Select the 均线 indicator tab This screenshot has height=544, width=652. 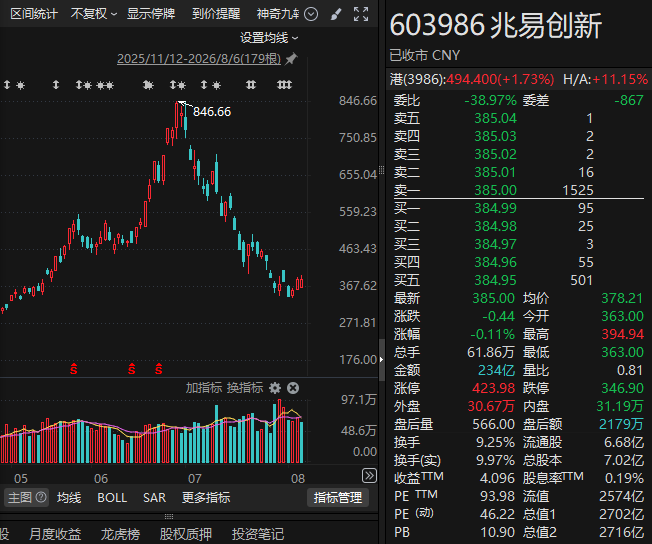pyautogui.click(x=69, y=497)
